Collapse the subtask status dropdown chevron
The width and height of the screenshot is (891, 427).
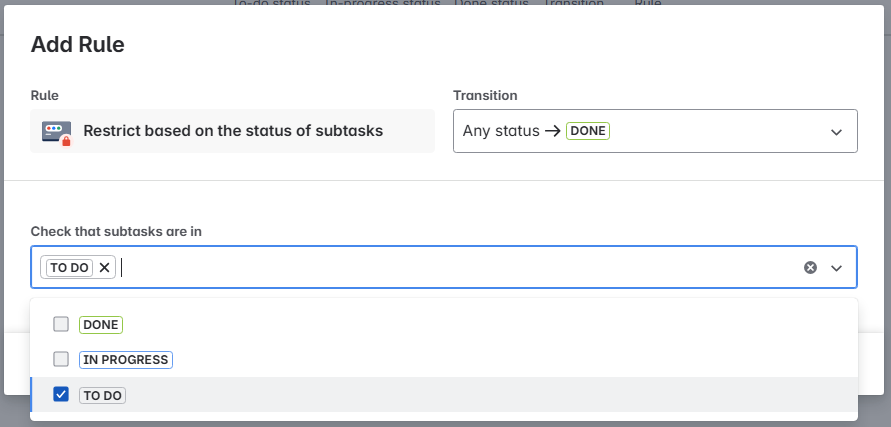[836, 268]
